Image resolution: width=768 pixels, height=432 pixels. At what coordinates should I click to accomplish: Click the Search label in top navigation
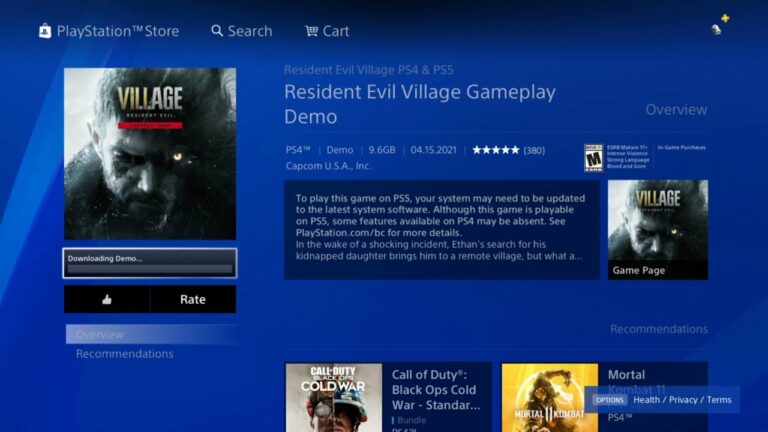(x=250, y=31)
